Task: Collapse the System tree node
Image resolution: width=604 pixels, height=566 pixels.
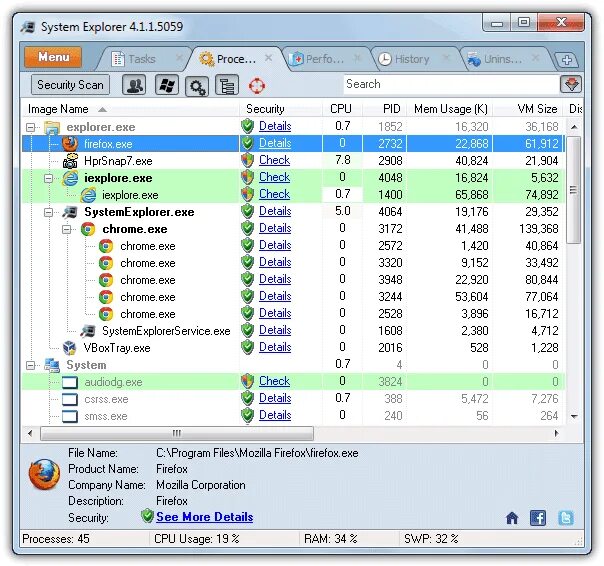Action: pos(30,365)
